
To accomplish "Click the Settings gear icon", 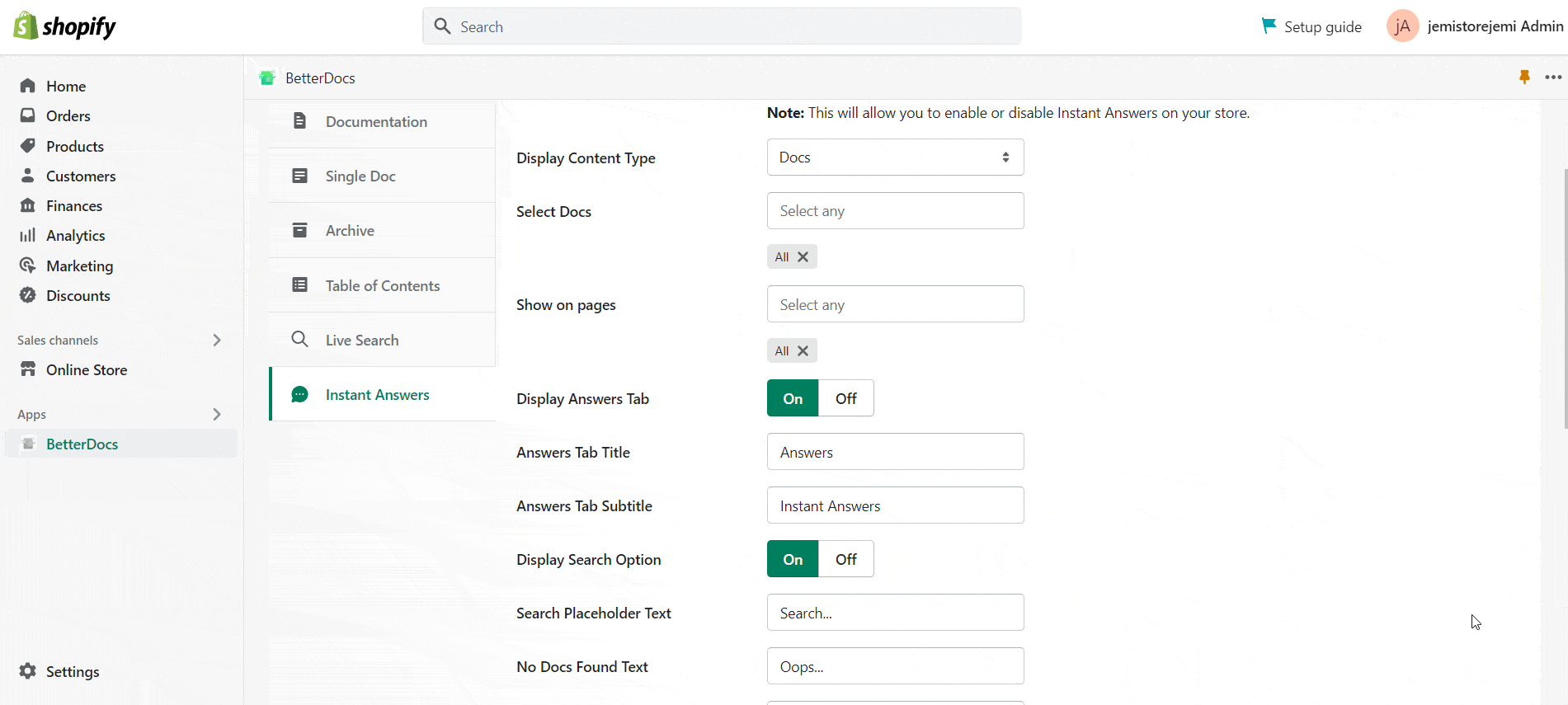I will pos(28,671).
